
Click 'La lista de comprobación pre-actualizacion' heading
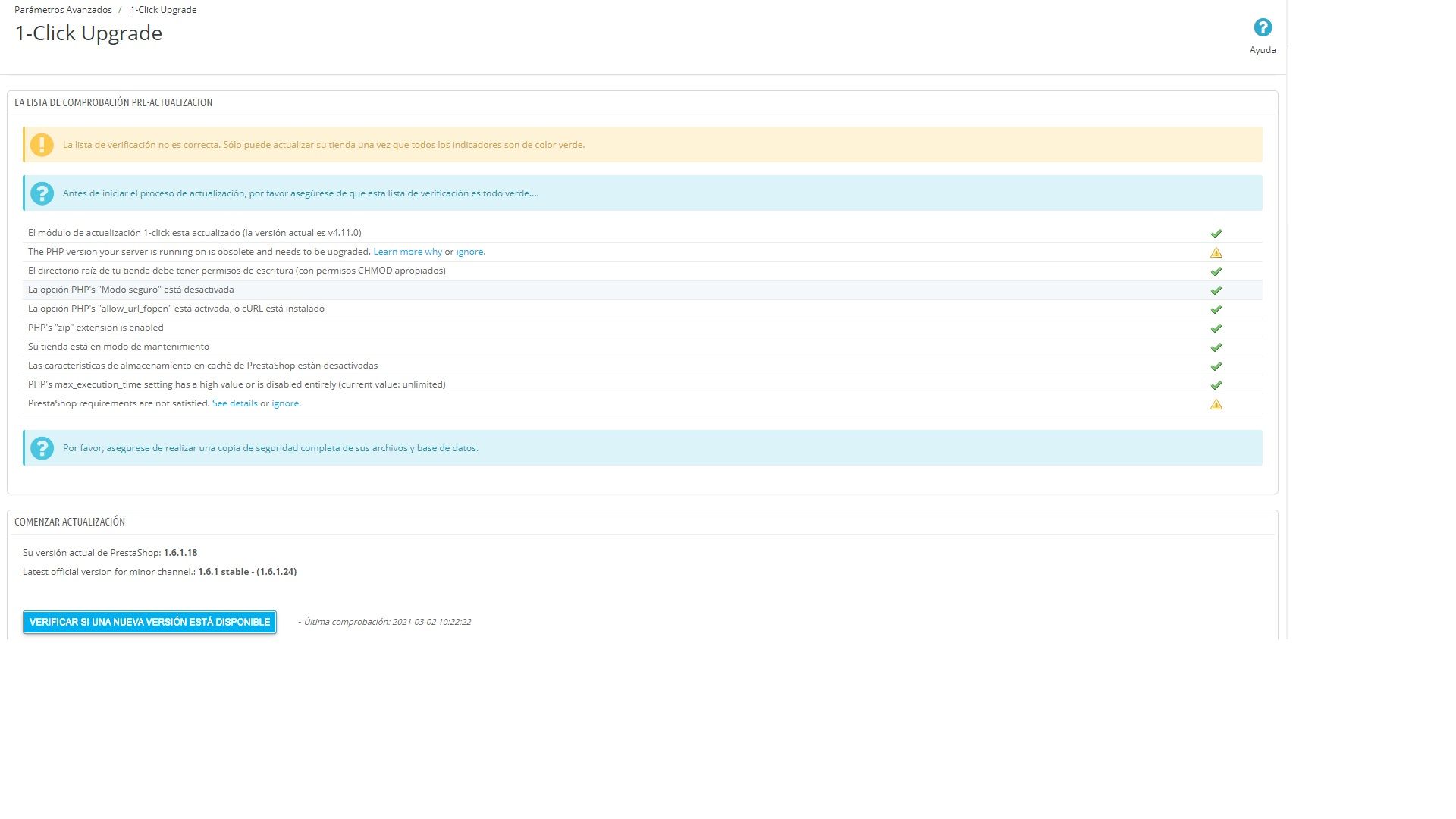pos(113,102)
